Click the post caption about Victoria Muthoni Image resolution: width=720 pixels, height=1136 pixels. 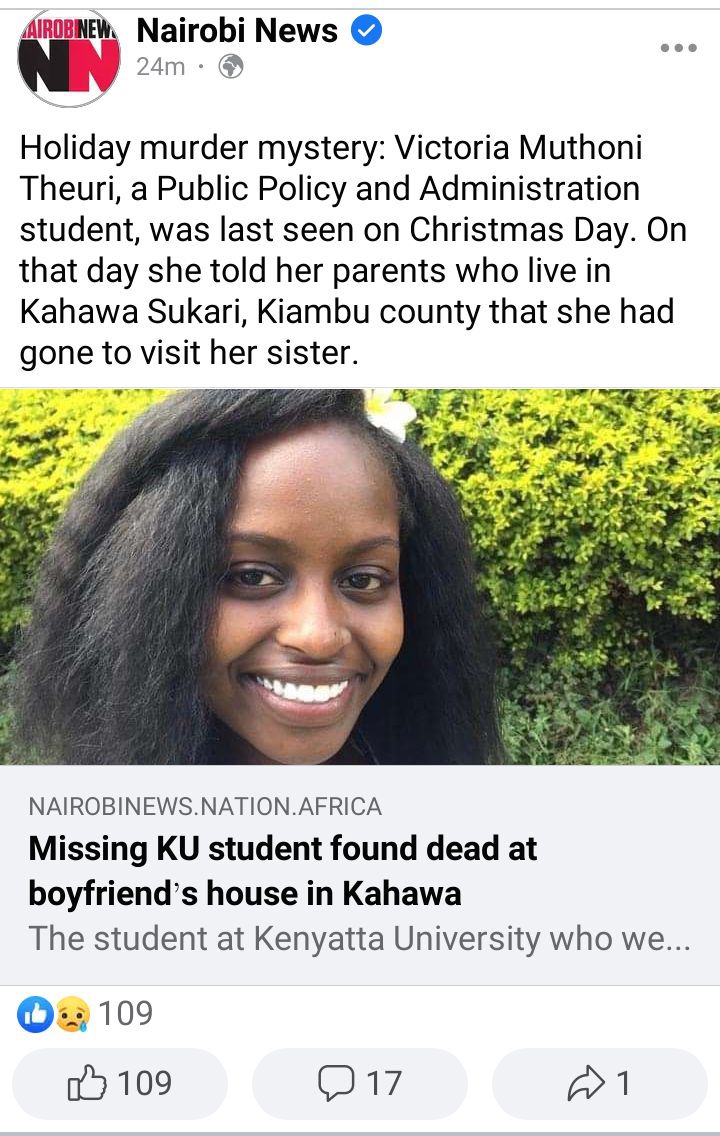tap(353, 250)
